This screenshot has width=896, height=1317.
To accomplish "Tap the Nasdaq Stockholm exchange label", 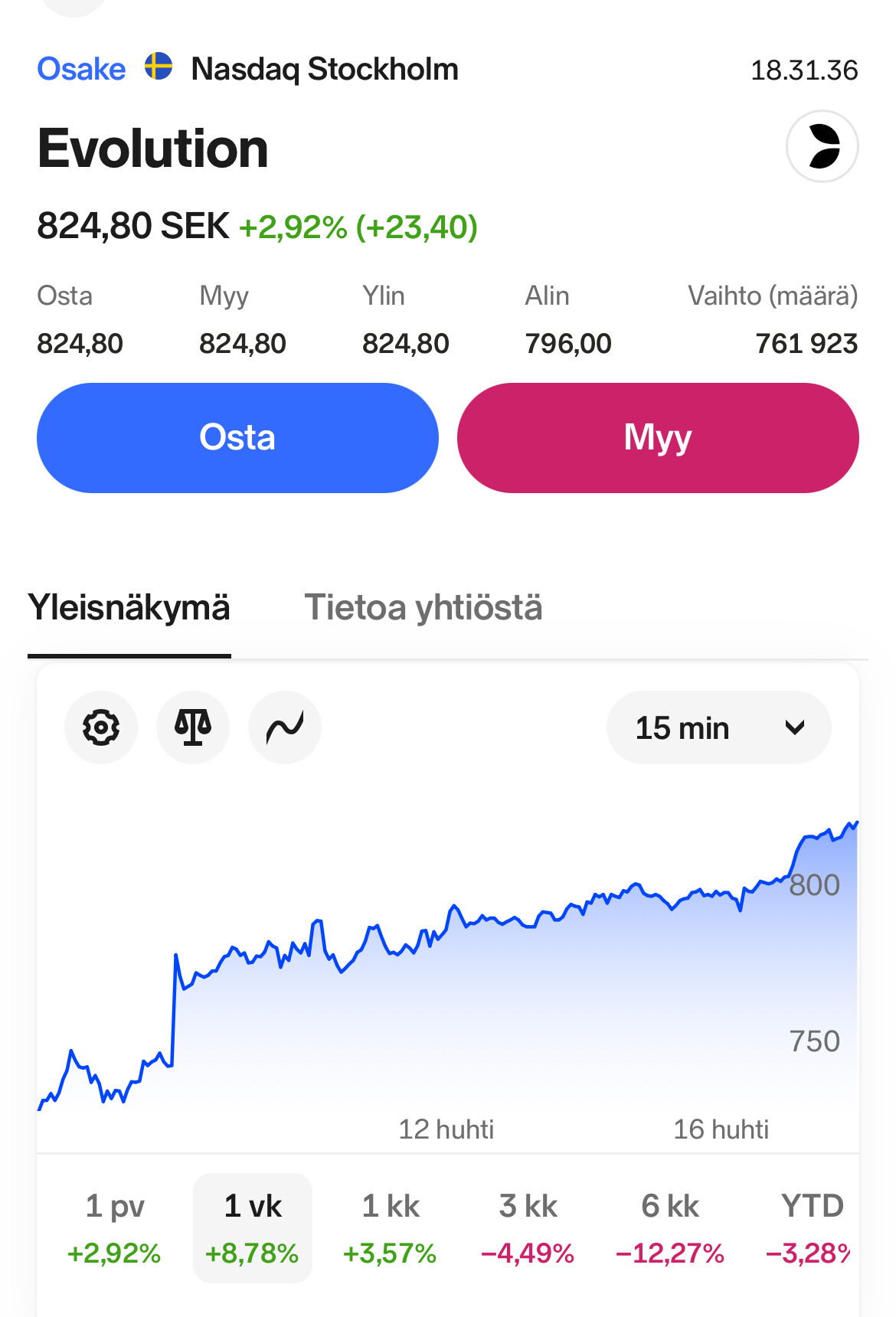I will 325,69.
